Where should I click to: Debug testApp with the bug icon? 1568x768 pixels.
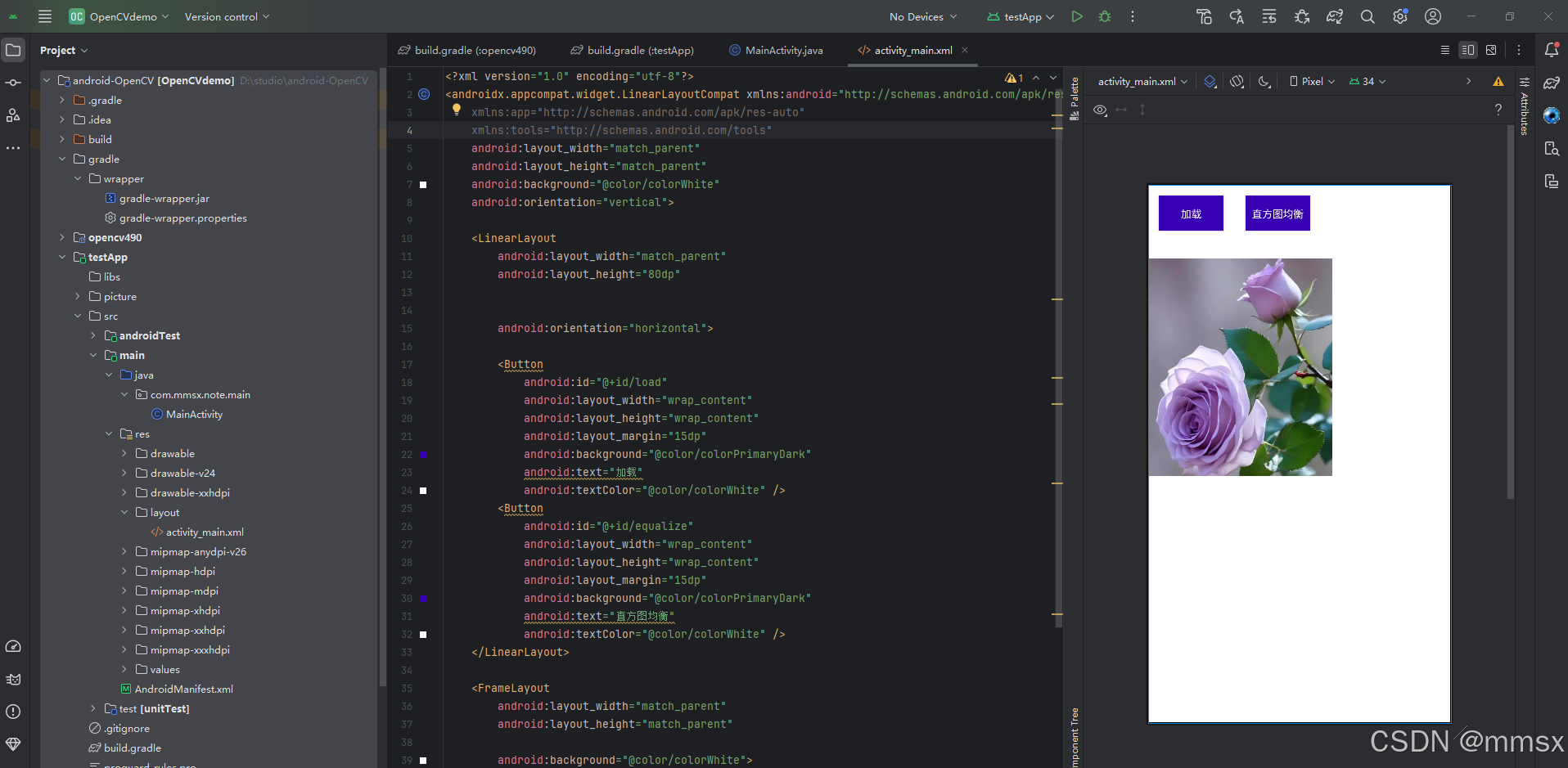pos(1105,16)
